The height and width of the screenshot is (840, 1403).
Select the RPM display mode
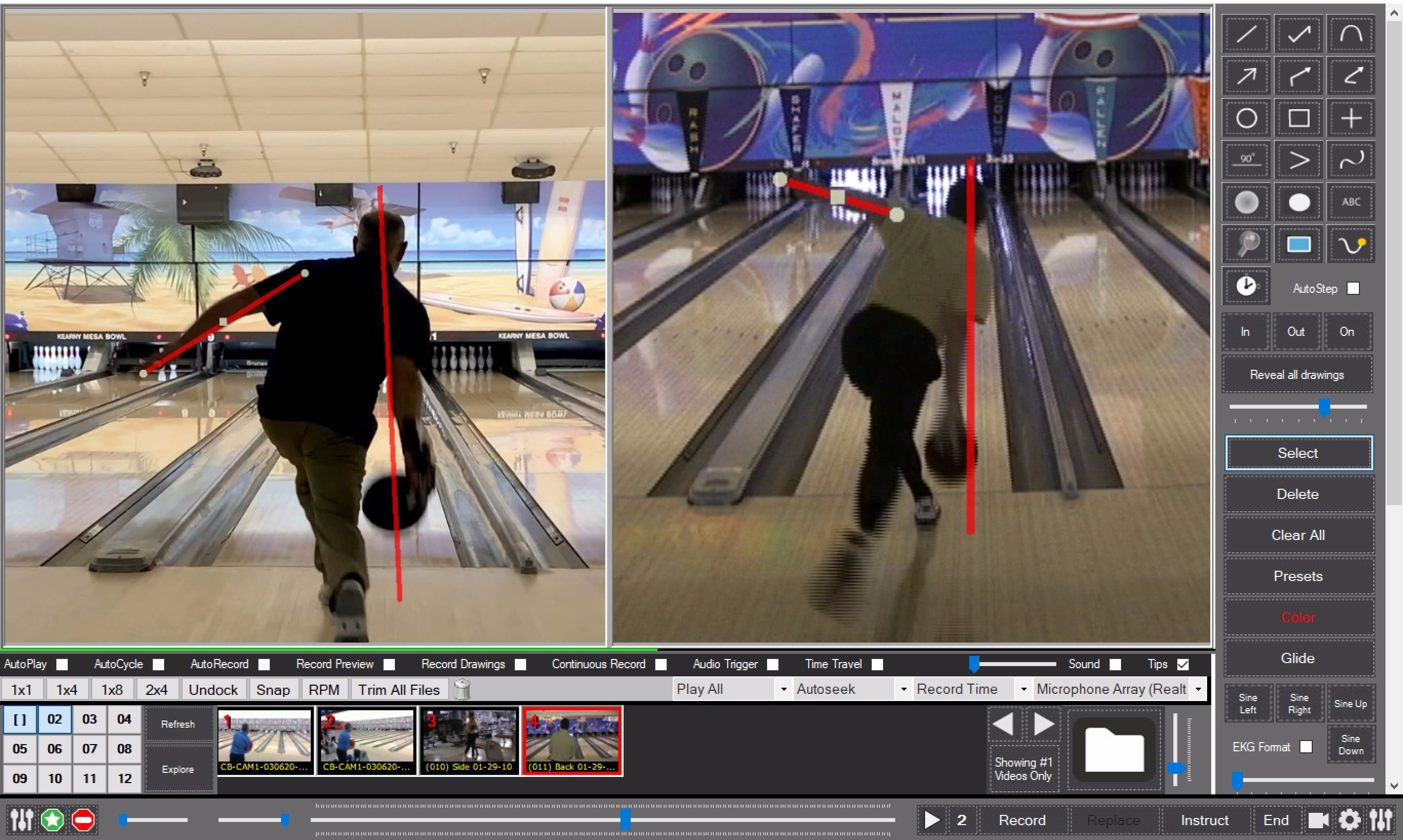tap(324, 689)
